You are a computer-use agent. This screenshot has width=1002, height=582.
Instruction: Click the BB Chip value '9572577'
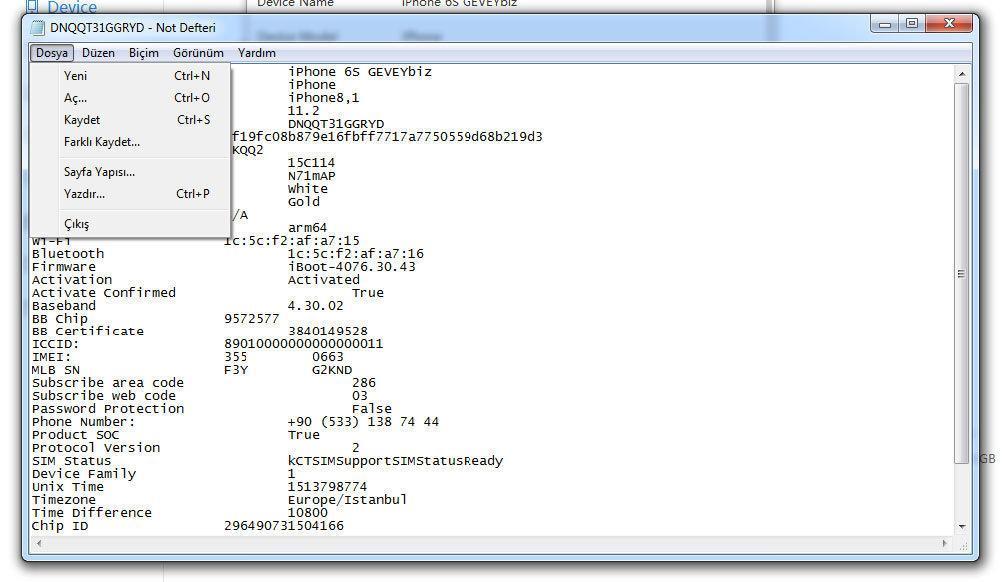pos(252,318)
